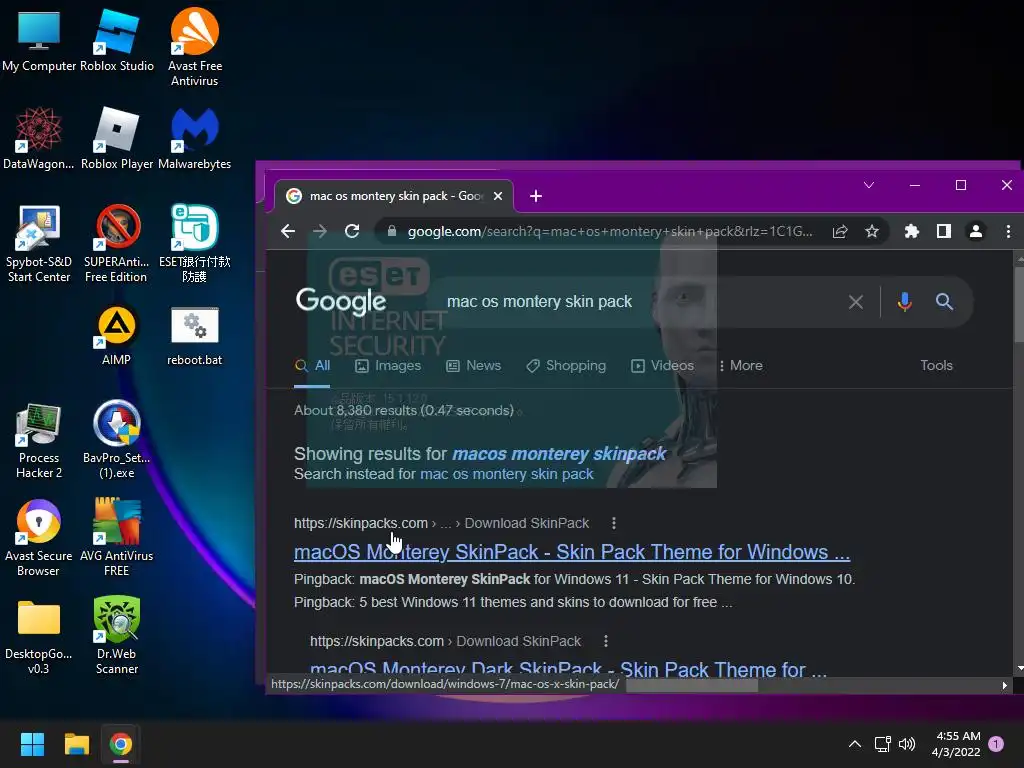Image resolution: width=1024 pixels, height=768 pixels.
Task: Click suggested macos monterey skinpack link
Action: coord(559,453)
